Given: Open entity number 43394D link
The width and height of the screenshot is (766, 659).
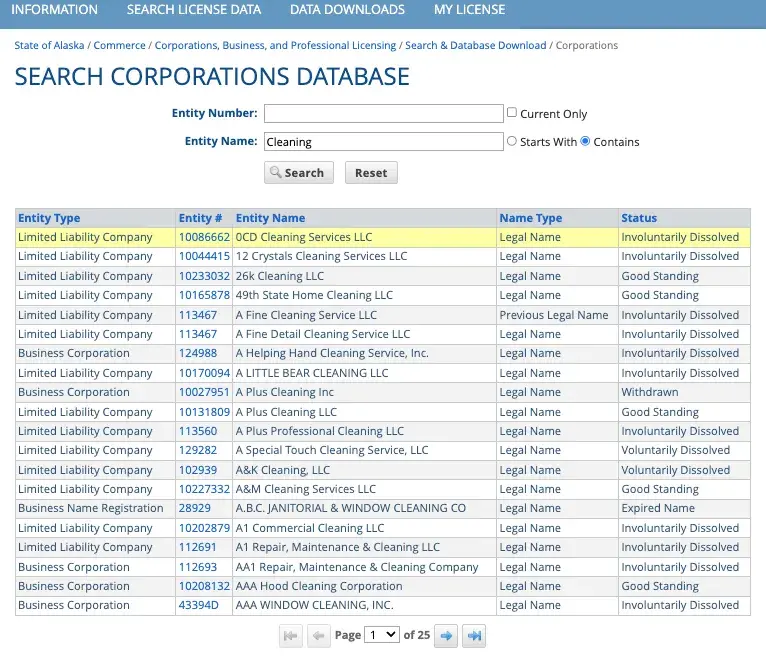Looking at the screenshot, I should click(x=198, y=605).
